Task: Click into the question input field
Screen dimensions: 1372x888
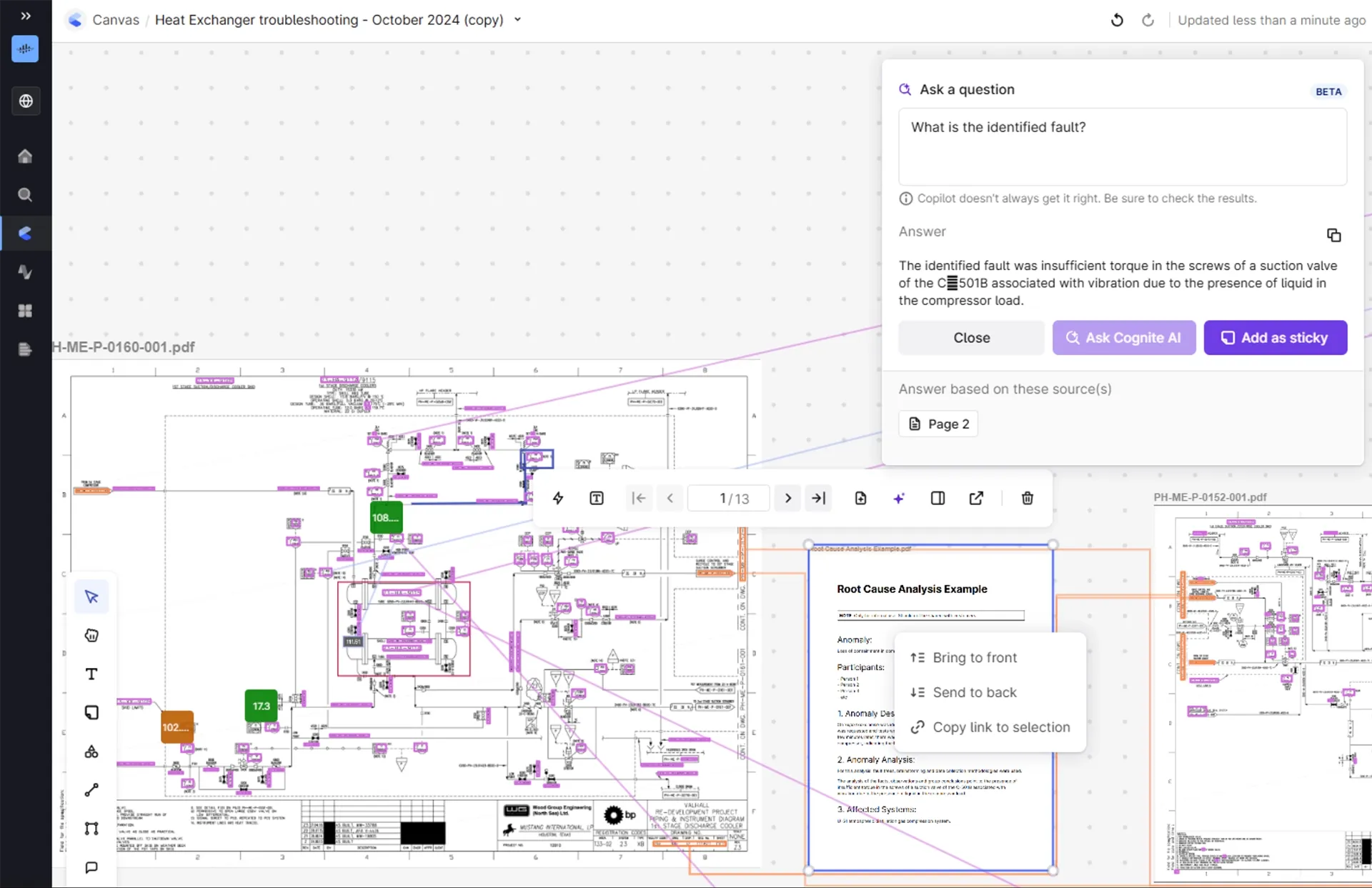Action: point(1123,146)
